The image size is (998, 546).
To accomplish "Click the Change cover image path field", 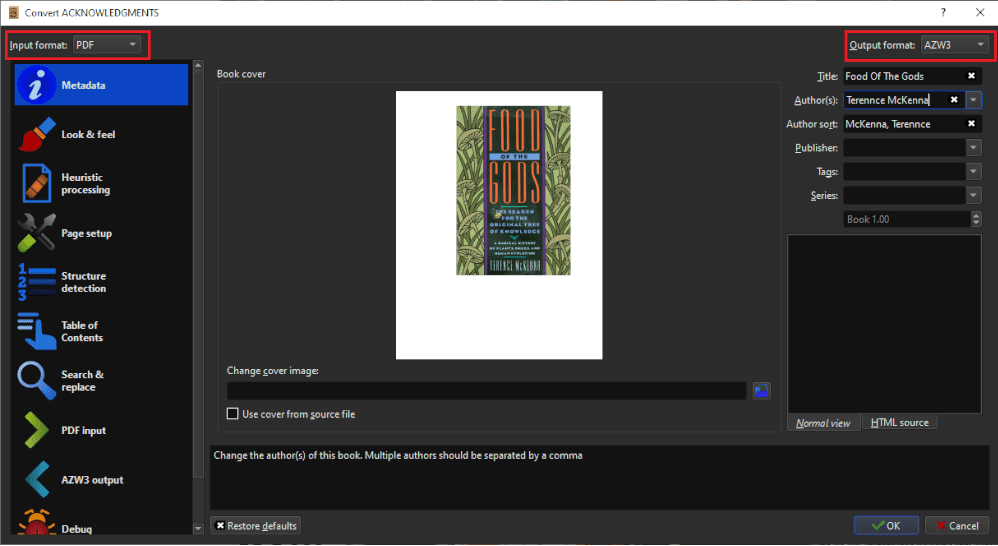I will point(486,391).
